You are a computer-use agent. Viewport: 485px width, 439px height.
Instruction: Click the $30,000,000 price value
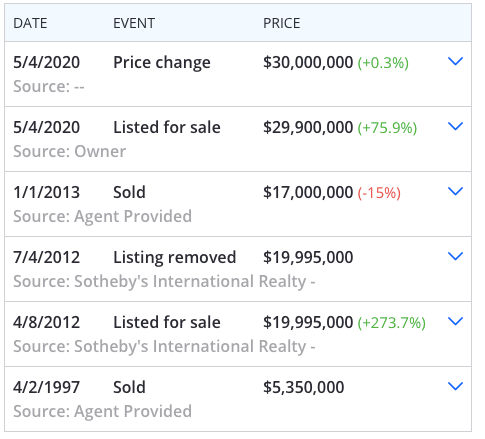308,62
